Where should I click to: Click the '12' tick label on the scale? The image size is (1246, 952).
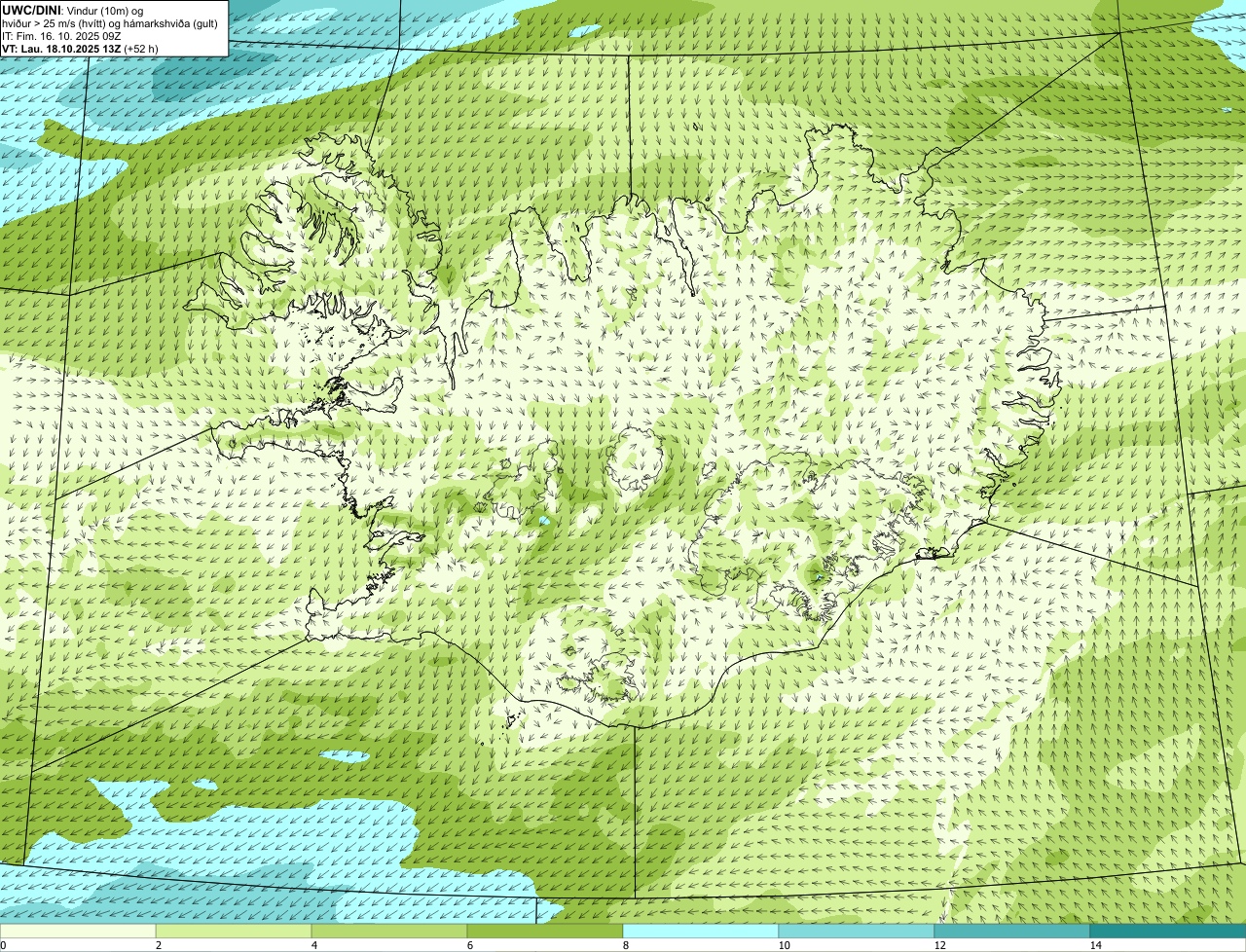pos(939,945)
